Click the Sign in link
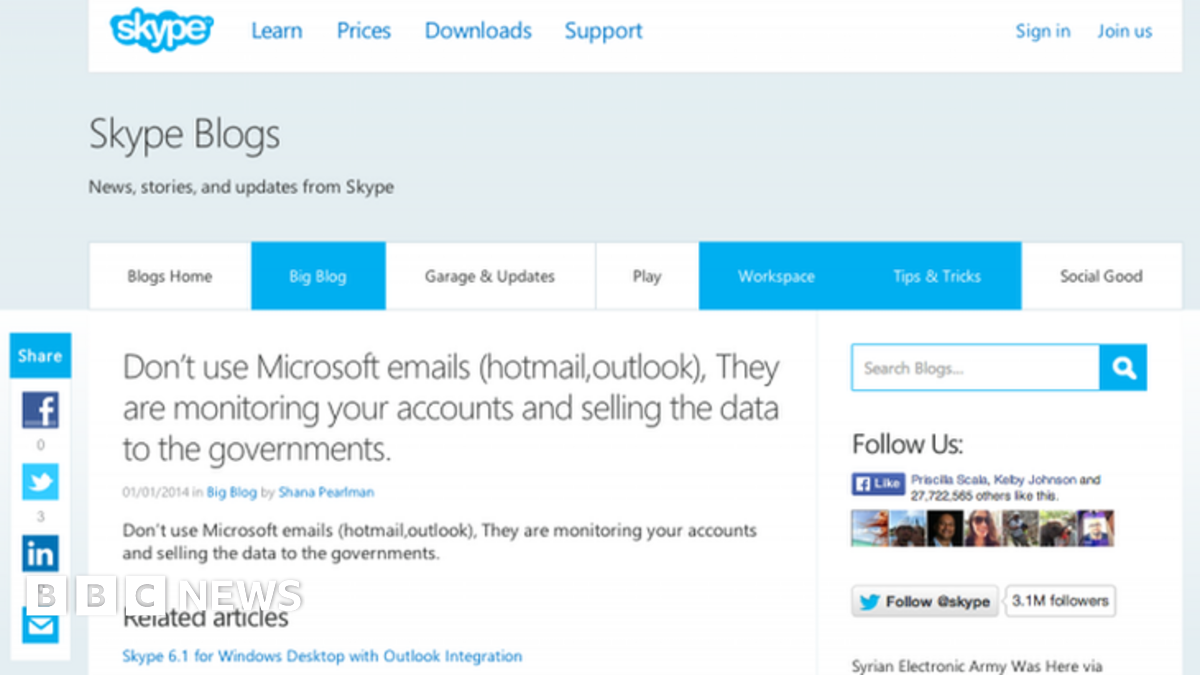The width and height of the screenshot is (1200, 675). (1042, 31)
